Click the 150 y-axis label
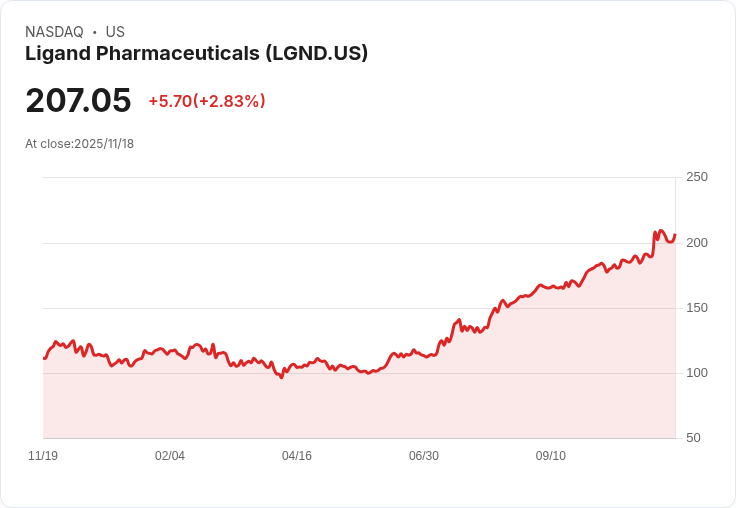 [x=697, y=308]
